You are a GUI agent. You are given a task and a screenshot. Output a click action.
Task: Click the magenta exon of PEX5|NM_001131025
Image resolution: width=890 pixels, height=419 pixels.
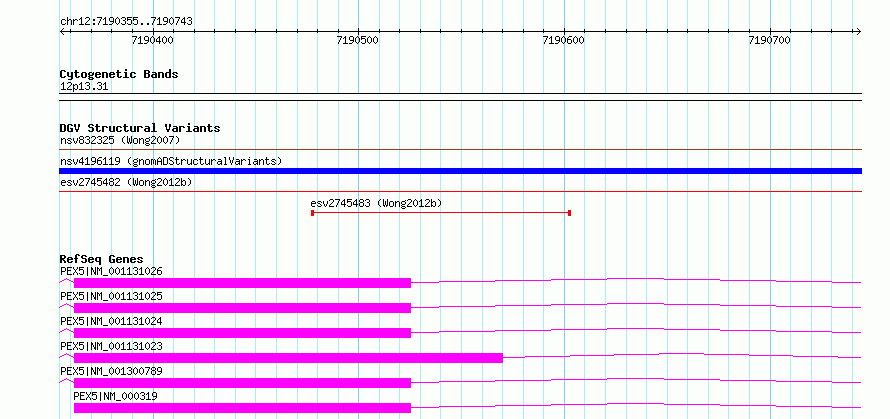242,308
